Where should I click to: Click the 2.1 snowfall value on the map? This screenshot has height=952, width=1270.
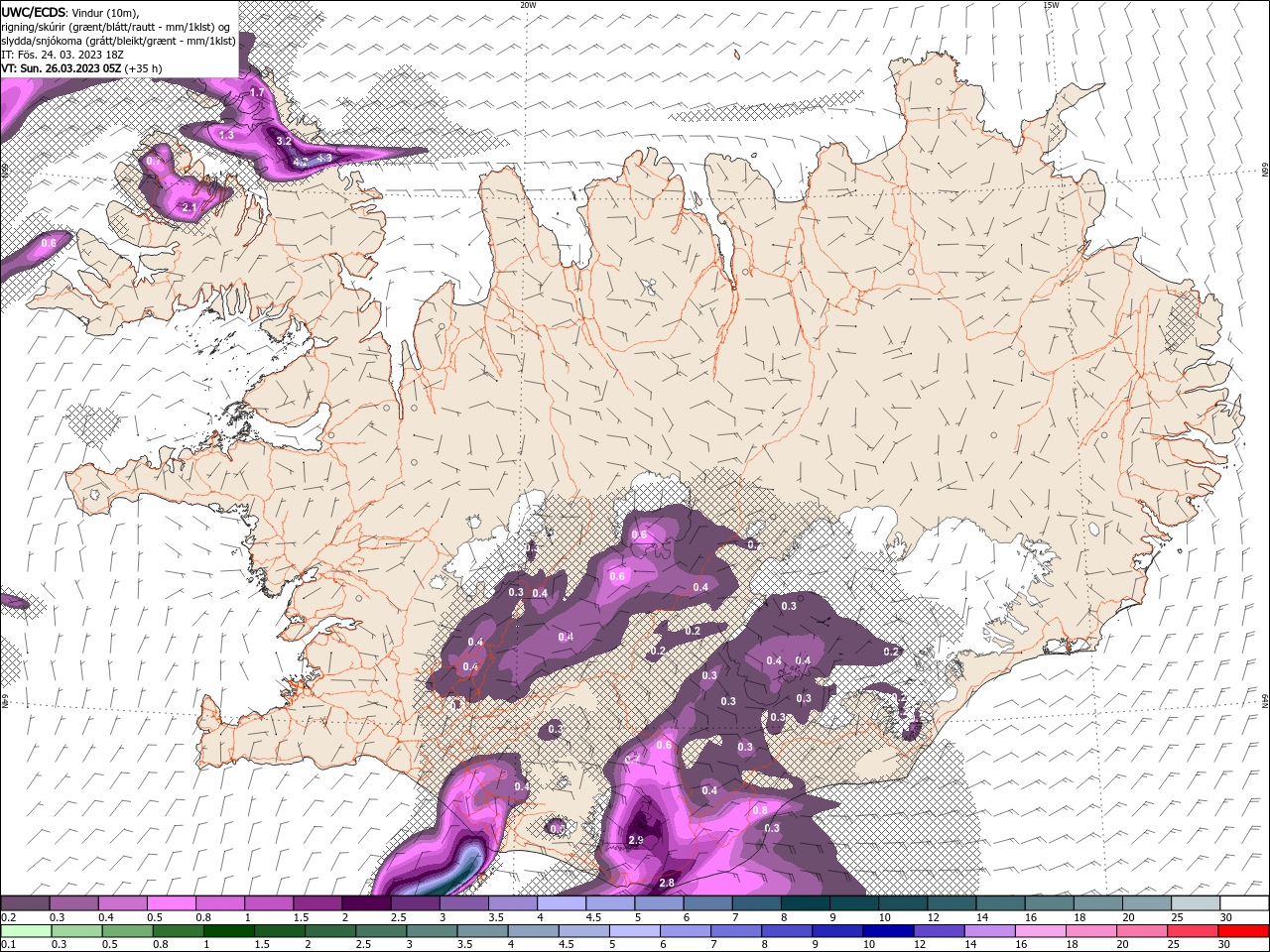point(190,207)
